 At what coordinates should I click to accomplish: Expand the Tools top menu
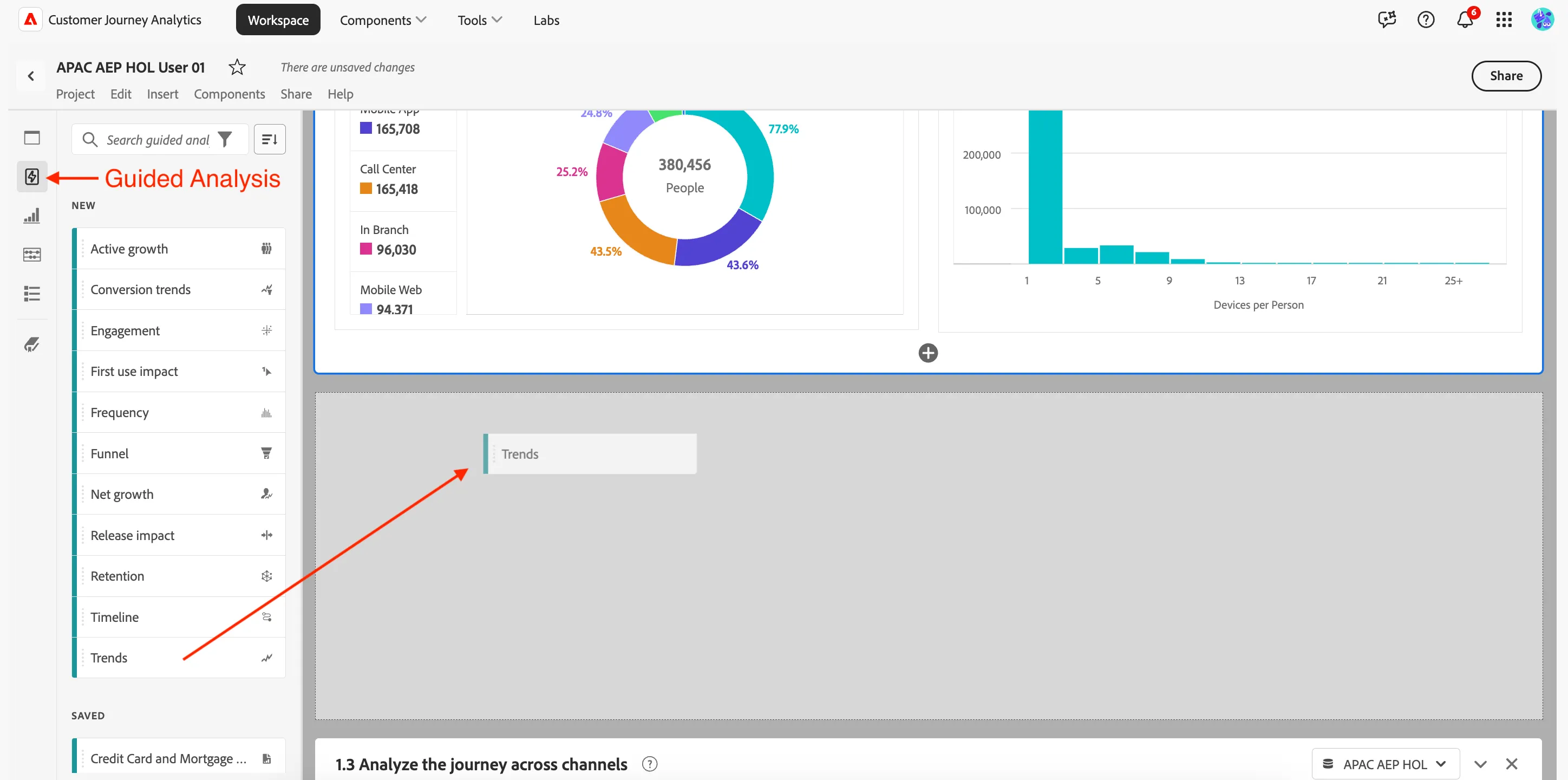click(480, 20)
